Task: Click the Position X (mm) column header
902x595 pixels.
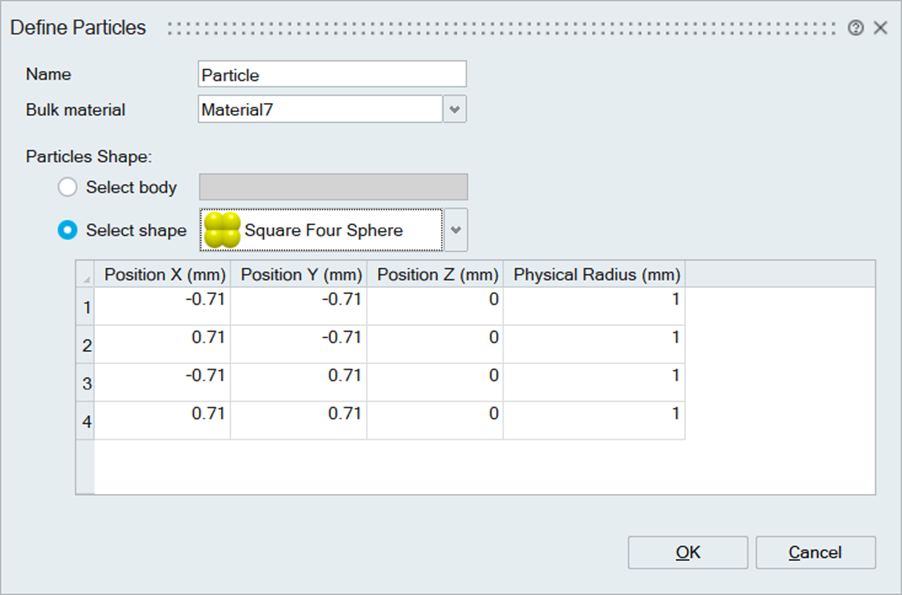Action: (x=163, y=274)
